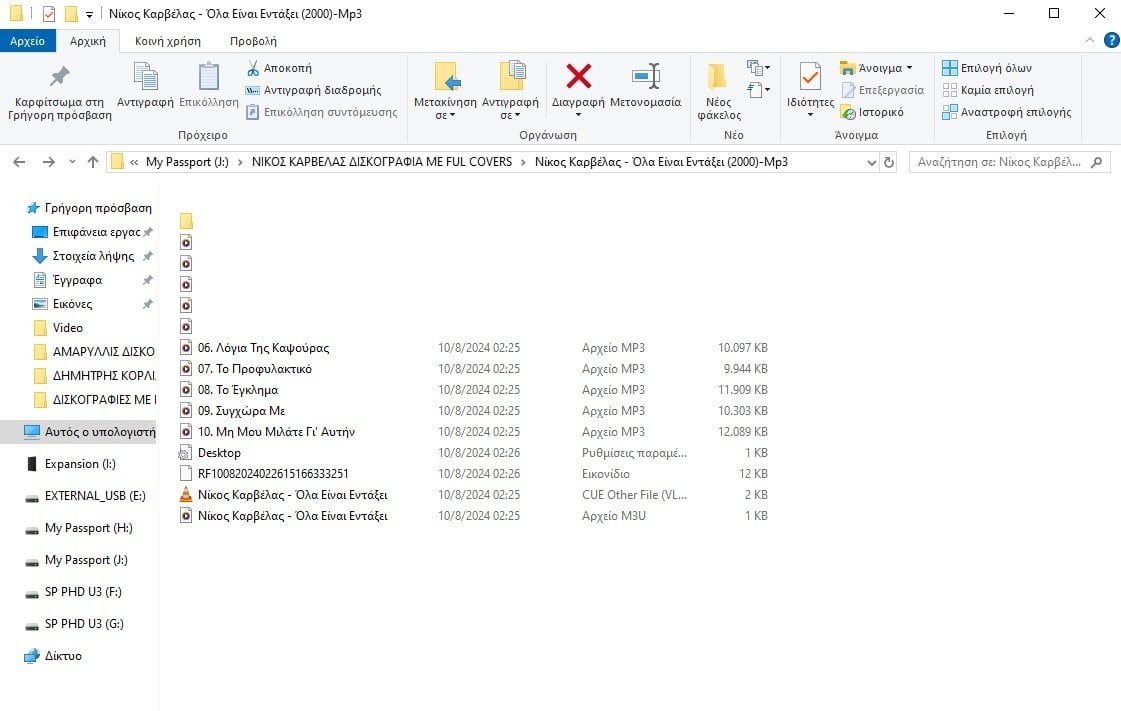This screenshot has width=1121, height=711.
Task: Collapse the ribbon with the chevron
Action: tap(1090, 41)
